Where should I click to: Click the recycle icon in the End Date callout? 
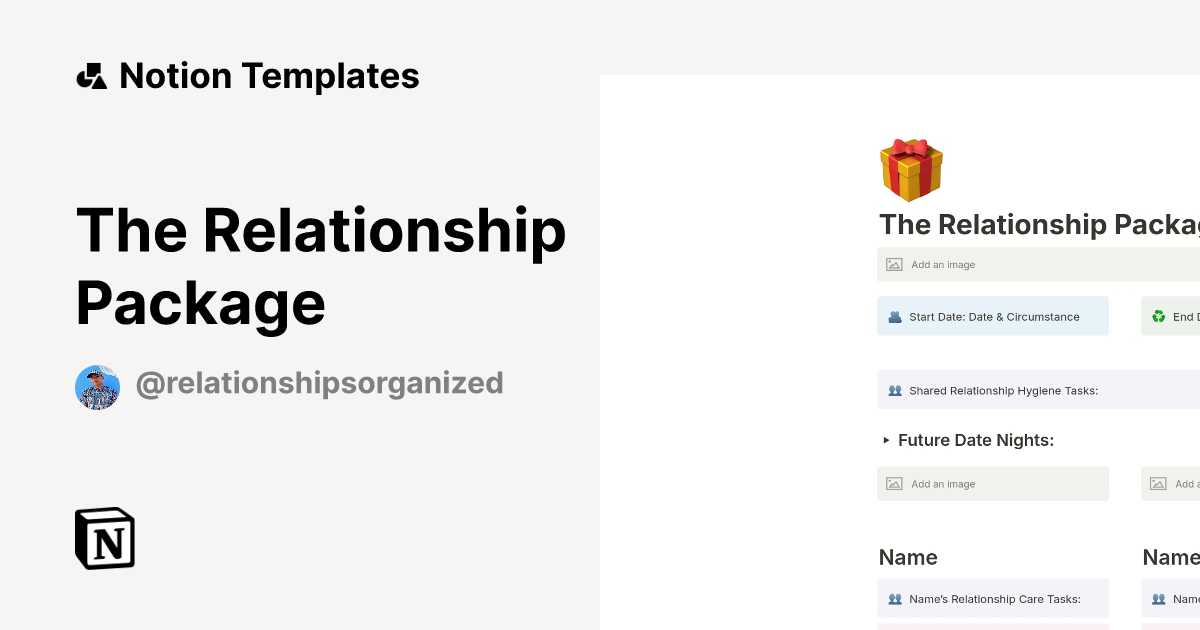pyautogui.click(x=1157, y=316)
